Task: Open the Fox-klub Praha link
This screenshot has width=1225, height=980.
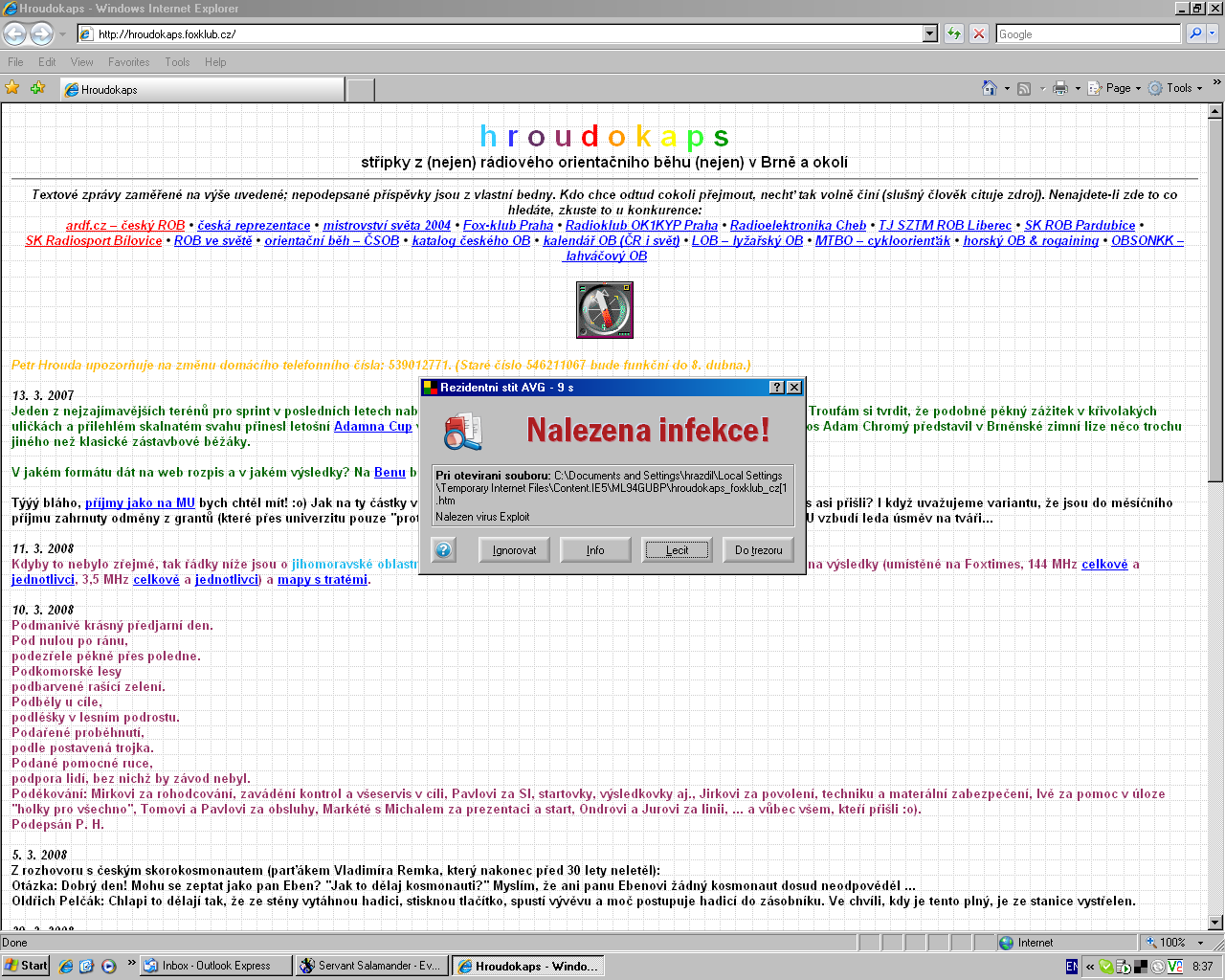Action: pyautogui.click(x=508, y=226)
